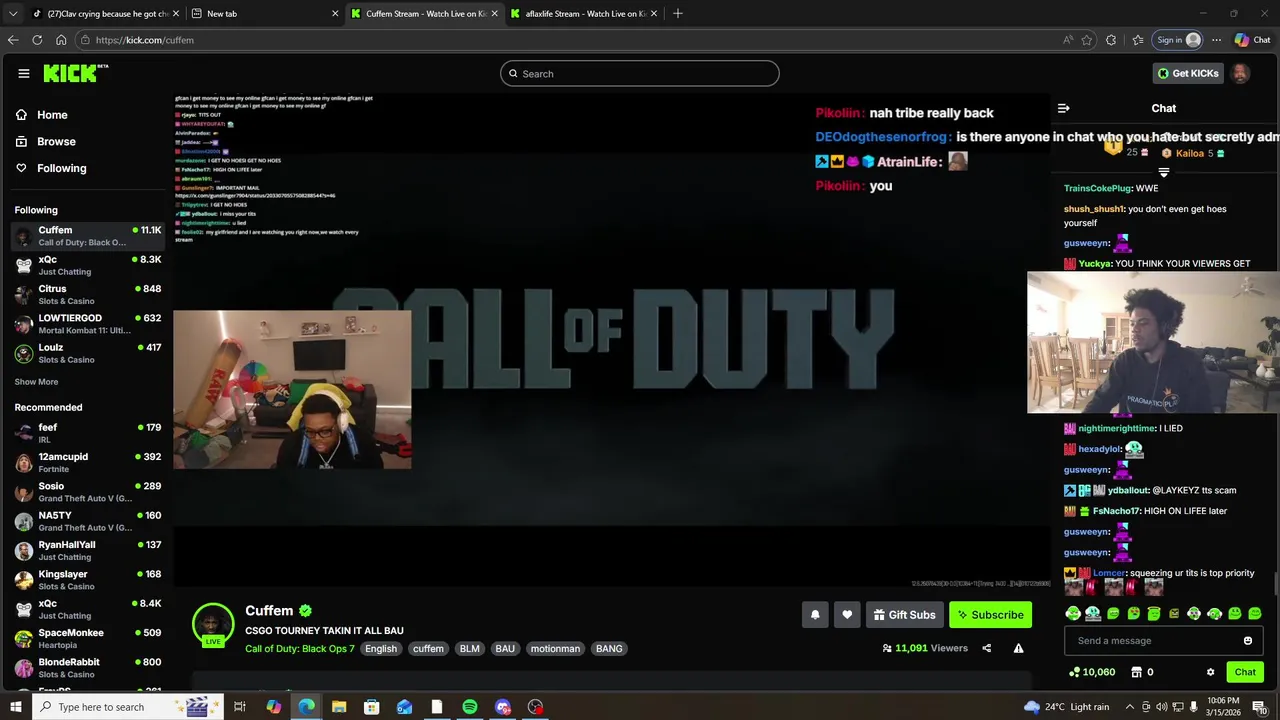The width and height of the screenshot is (1280, 720).
Task: Click the first green emote in quick bar
Action: [x=1073, y=613]
